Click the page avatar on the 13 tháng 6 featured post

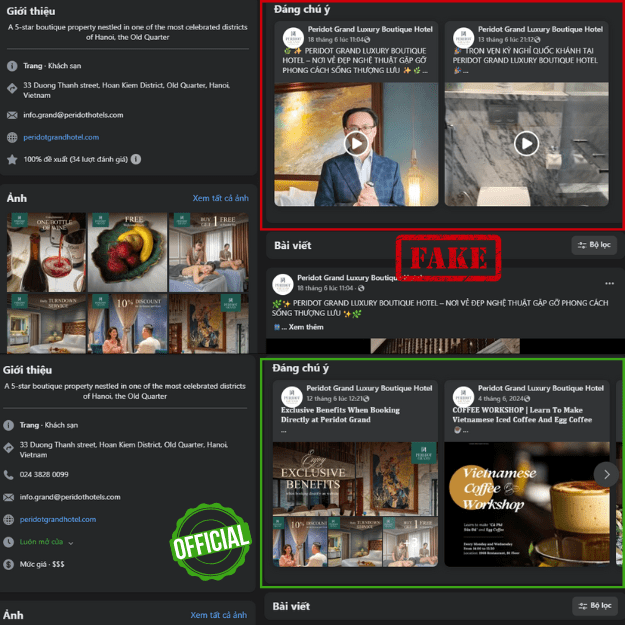pyautogui.click(x=463, y=38)
